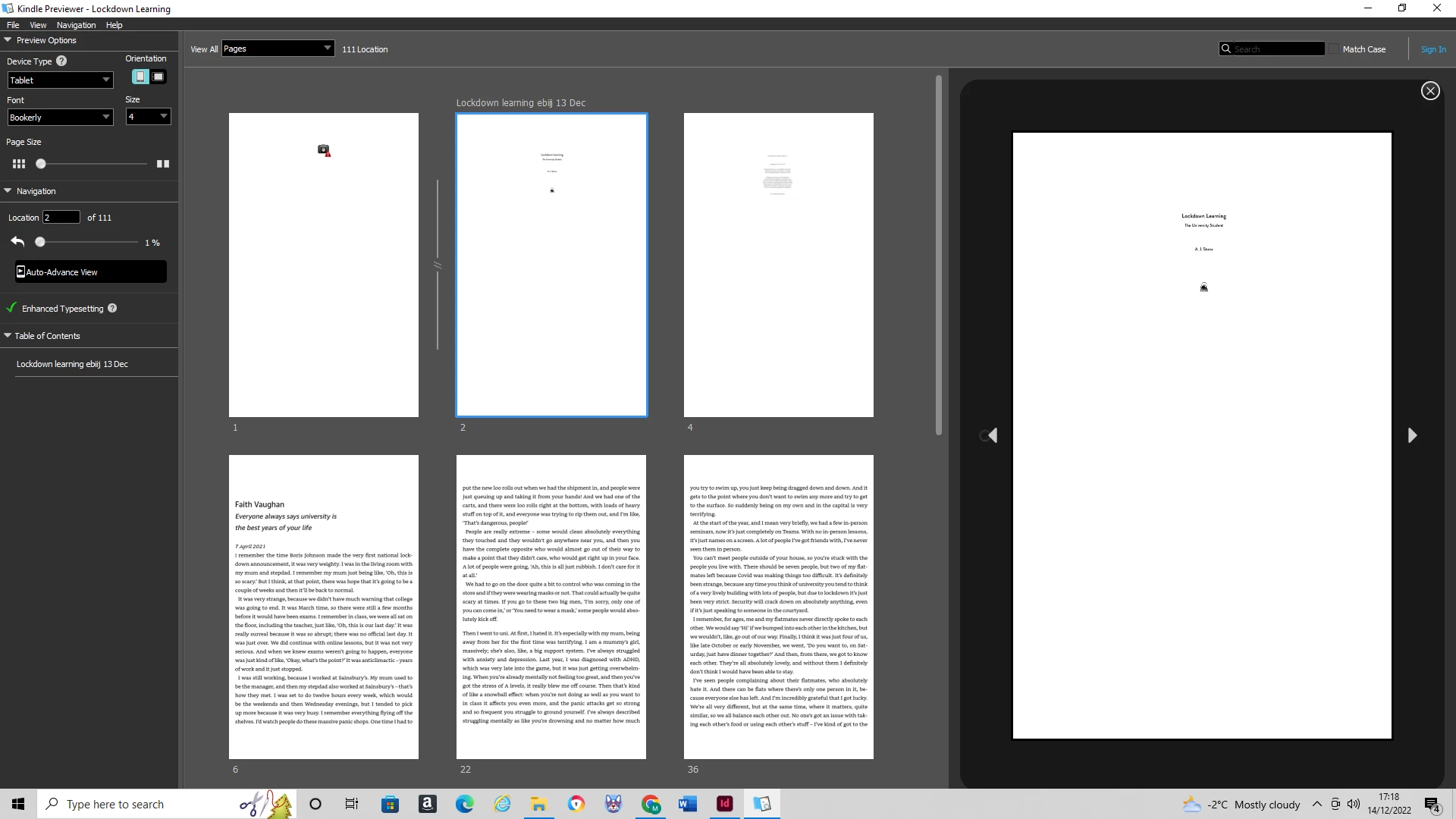Select portrait orientation icon
The image size is (1456, 819).
[x=140, y=77]
